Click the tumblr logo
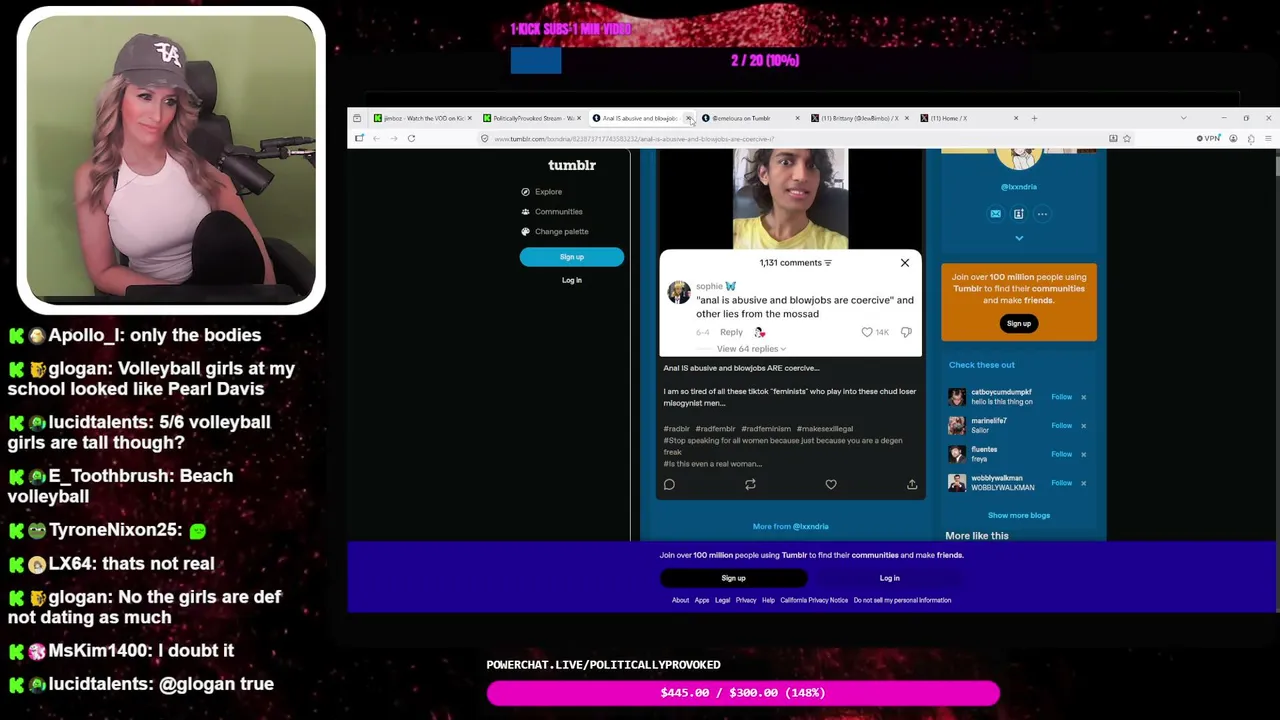The height and width of the screenshot is (720, 1280). click(x=572, y=165)
